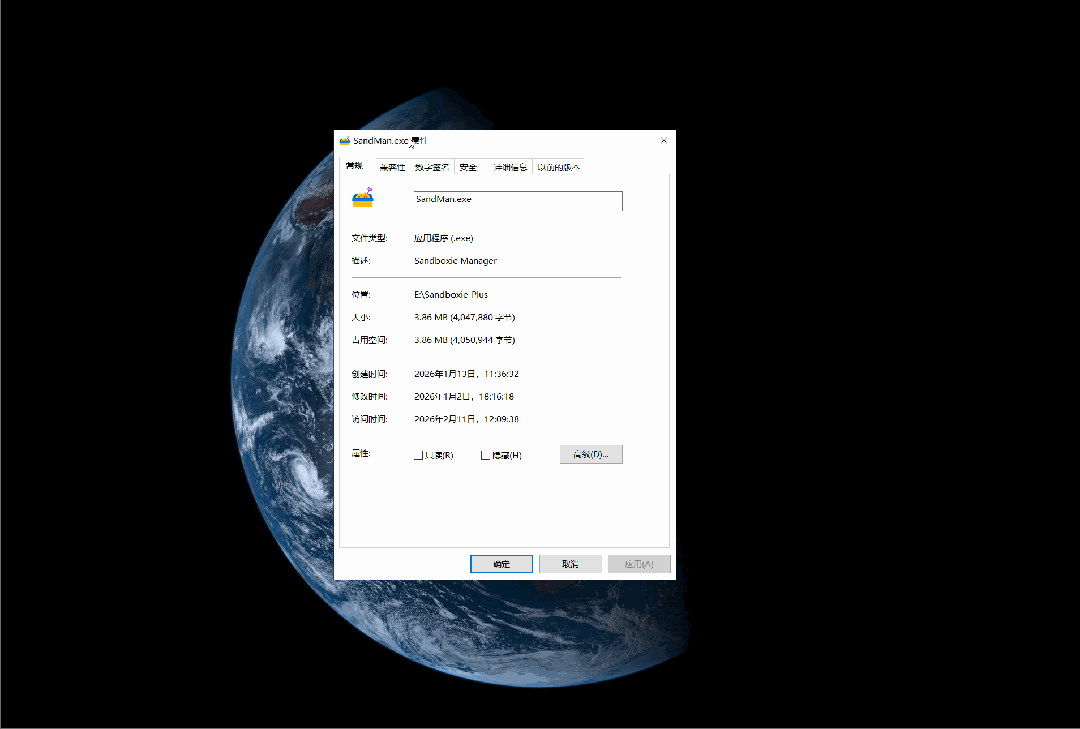Screen dimensions: 1080x729
Task: Click the SandMan.exe filename text field
Action: (x=518, y=200)
